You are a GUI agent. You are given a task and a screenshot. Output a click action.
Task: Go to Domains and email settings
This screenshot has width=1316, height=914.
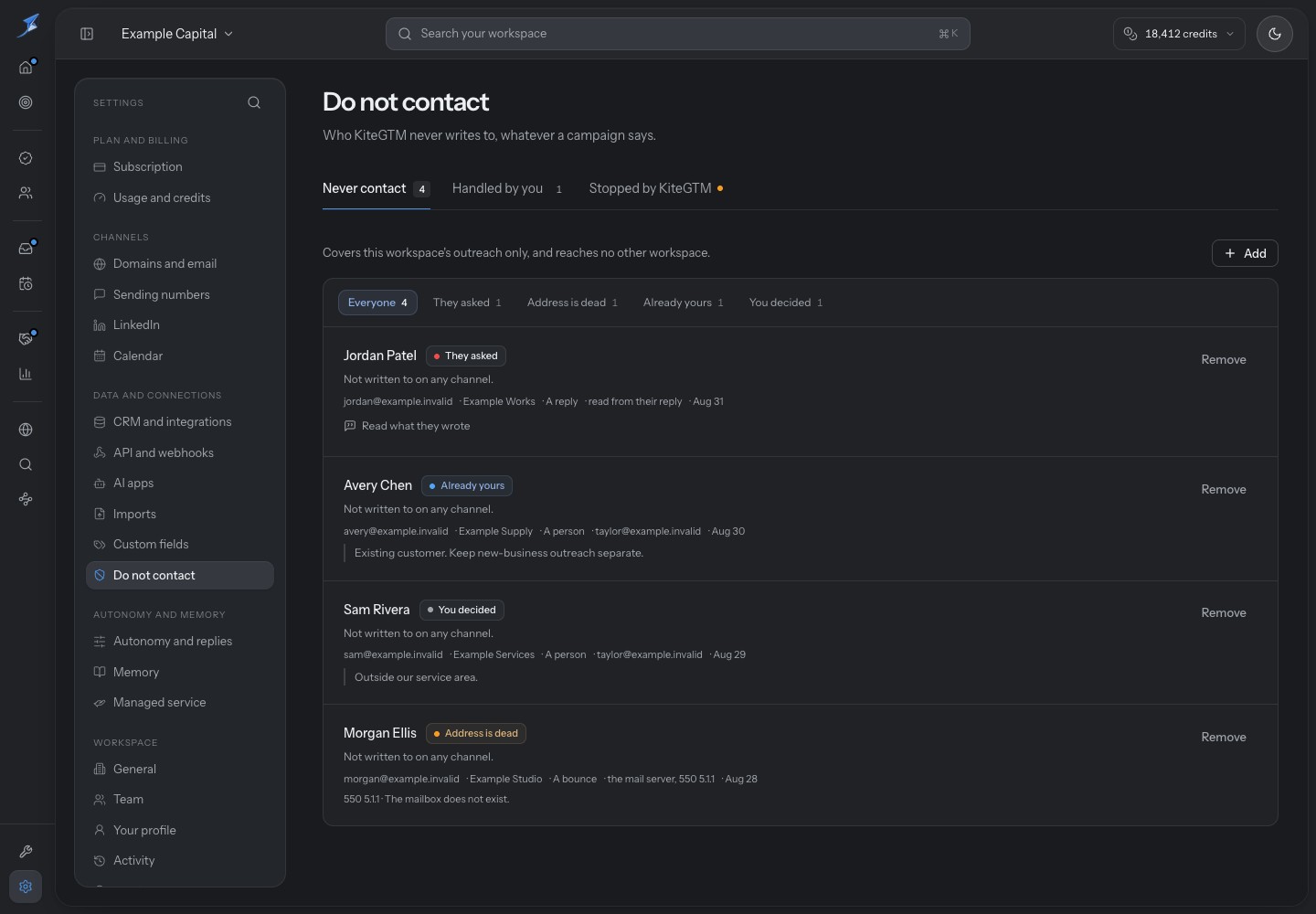coord(180,264)
